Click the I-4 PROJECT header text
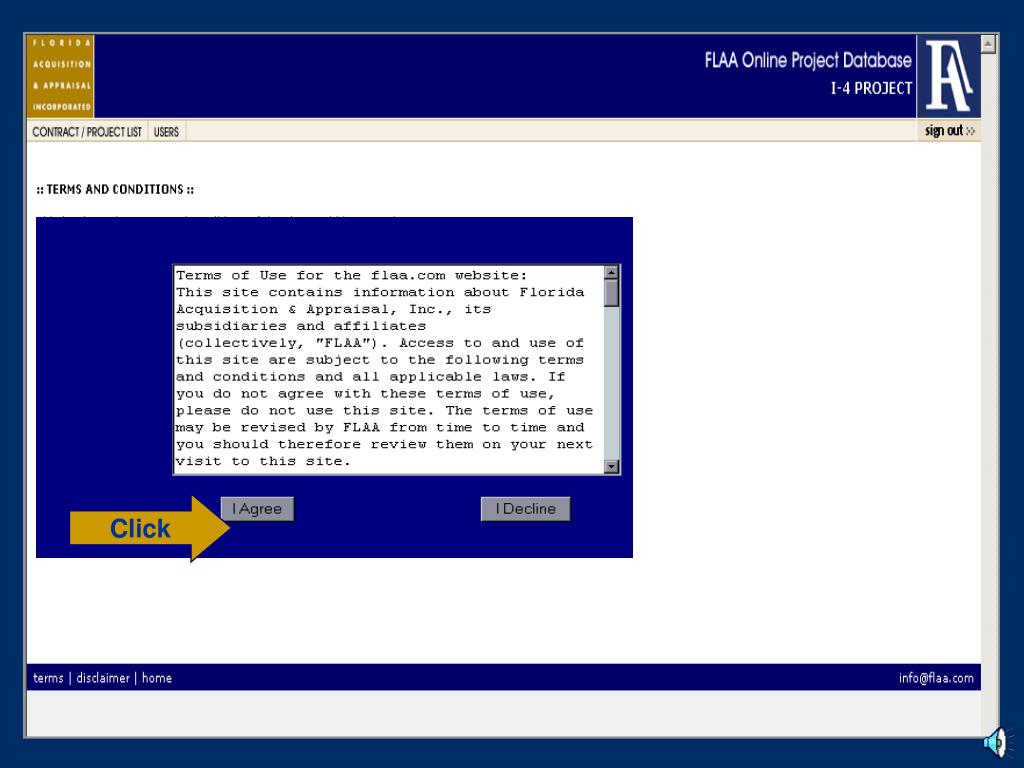 [871, 88]
